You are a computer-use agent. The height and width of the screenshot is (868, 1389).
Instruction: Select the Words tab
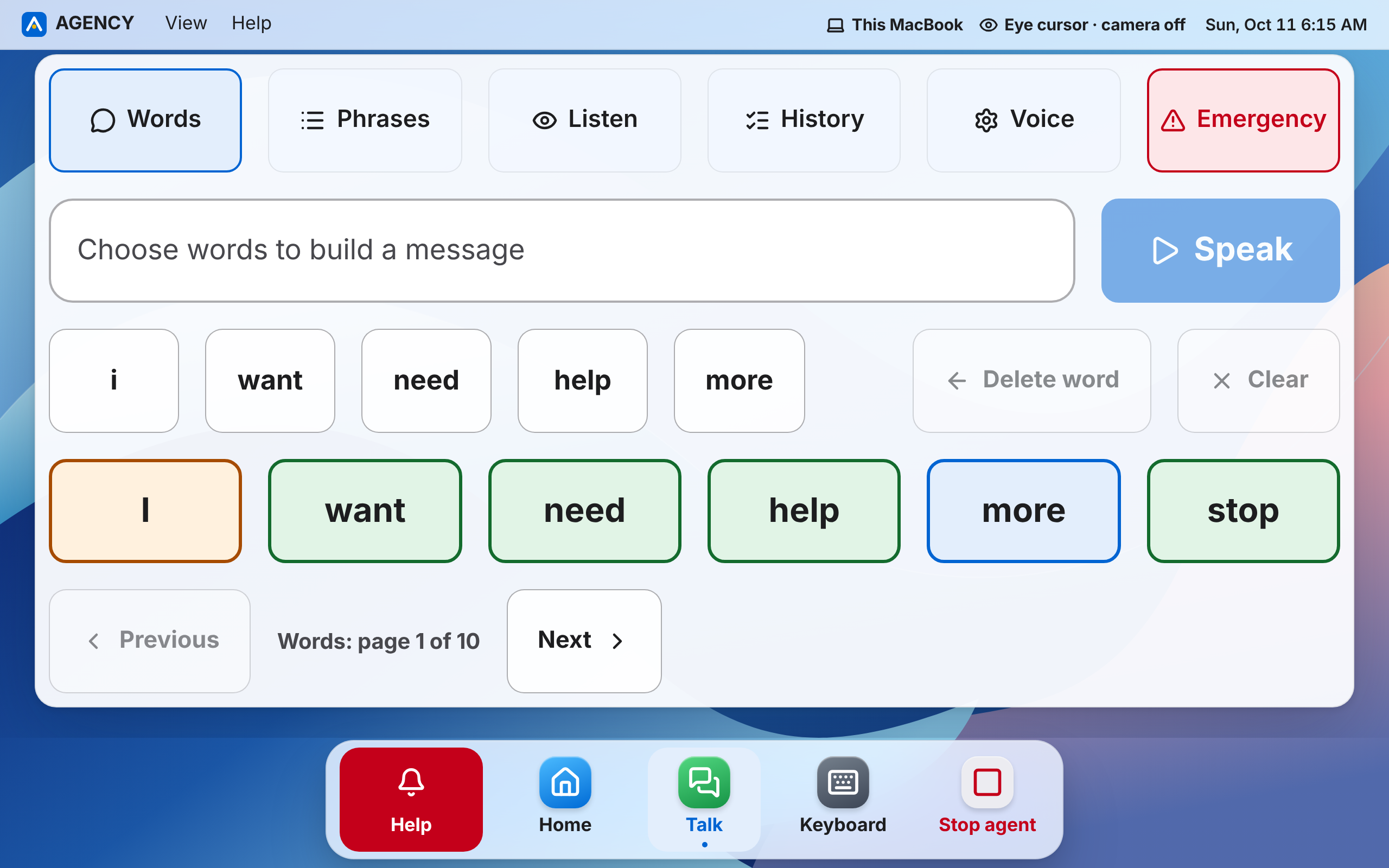tap(145, 120)
